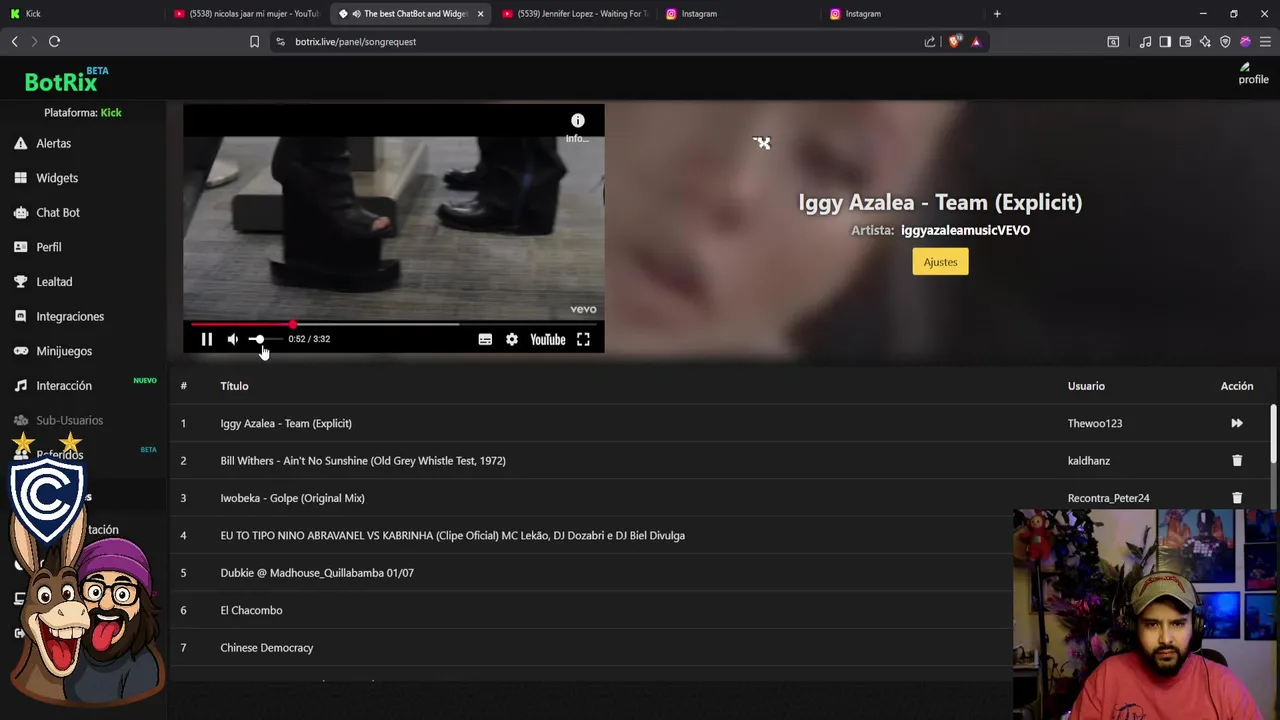Pause the YouTube video player
Viewport: 1280px width, 720px height.
[x=207, y=339]
